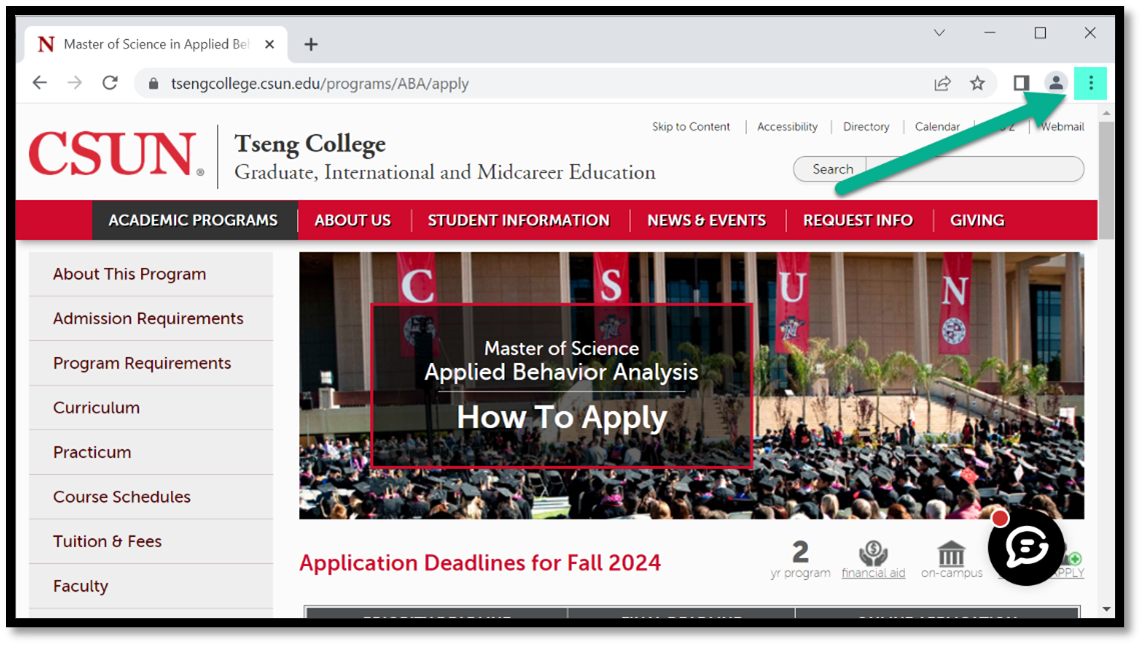The width and height of the screenshot is (1143, 646).
Task: Go to Tuition & Fees page
Action: [x=107, y=541]
